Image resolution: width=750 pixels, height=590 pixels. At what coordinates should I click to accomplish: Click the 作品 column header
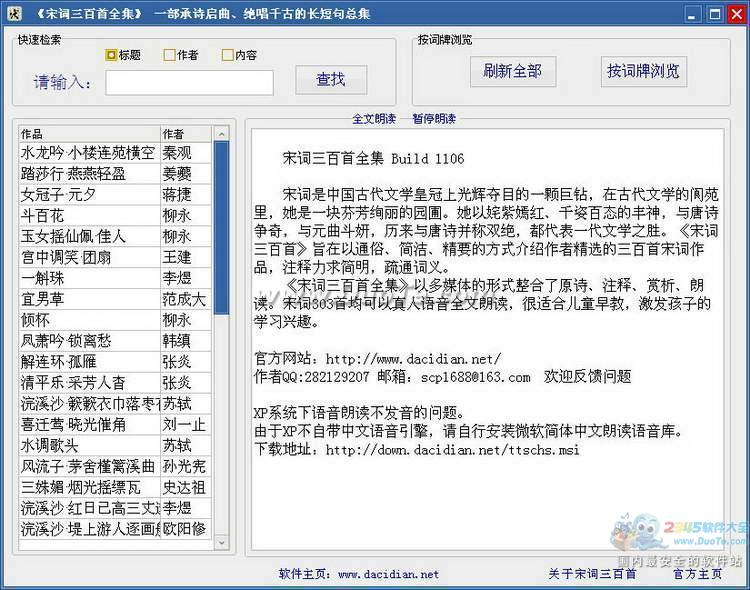[89, 134]
